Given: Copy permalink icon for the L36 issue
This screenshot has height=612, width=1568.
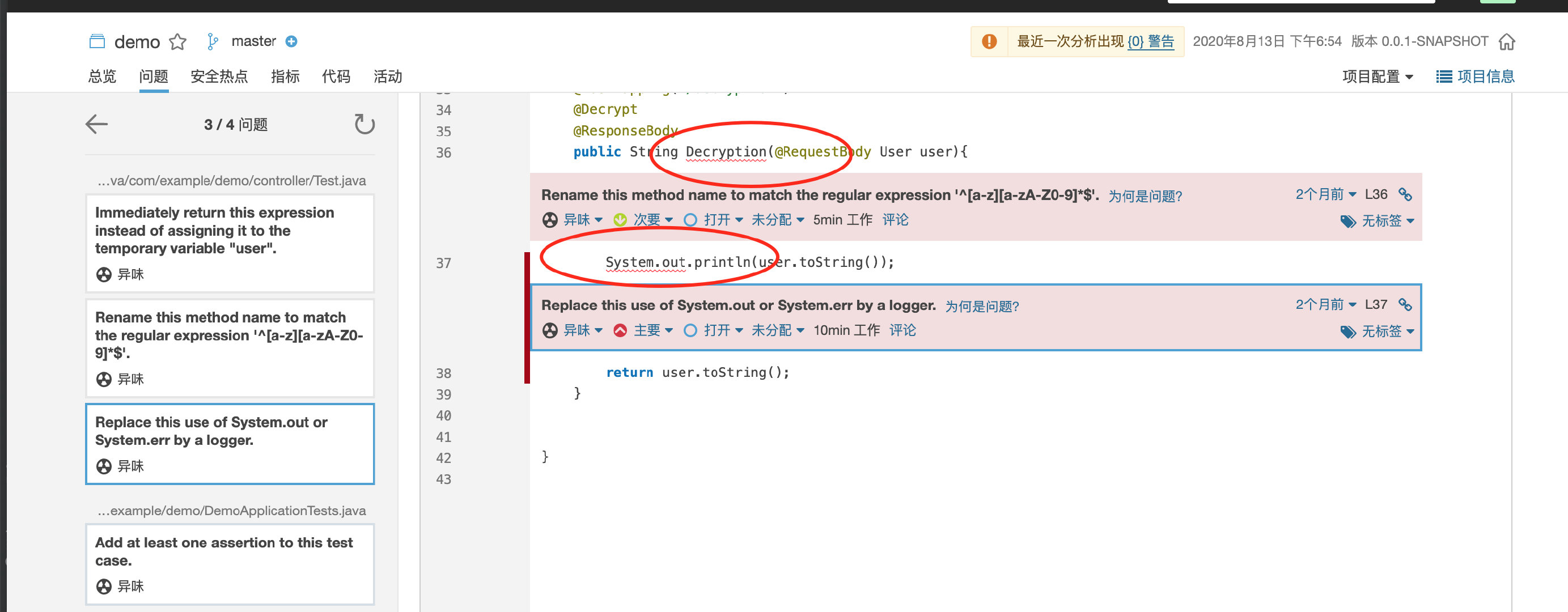Looking at the screenshot, I should tap(1405, 195).
